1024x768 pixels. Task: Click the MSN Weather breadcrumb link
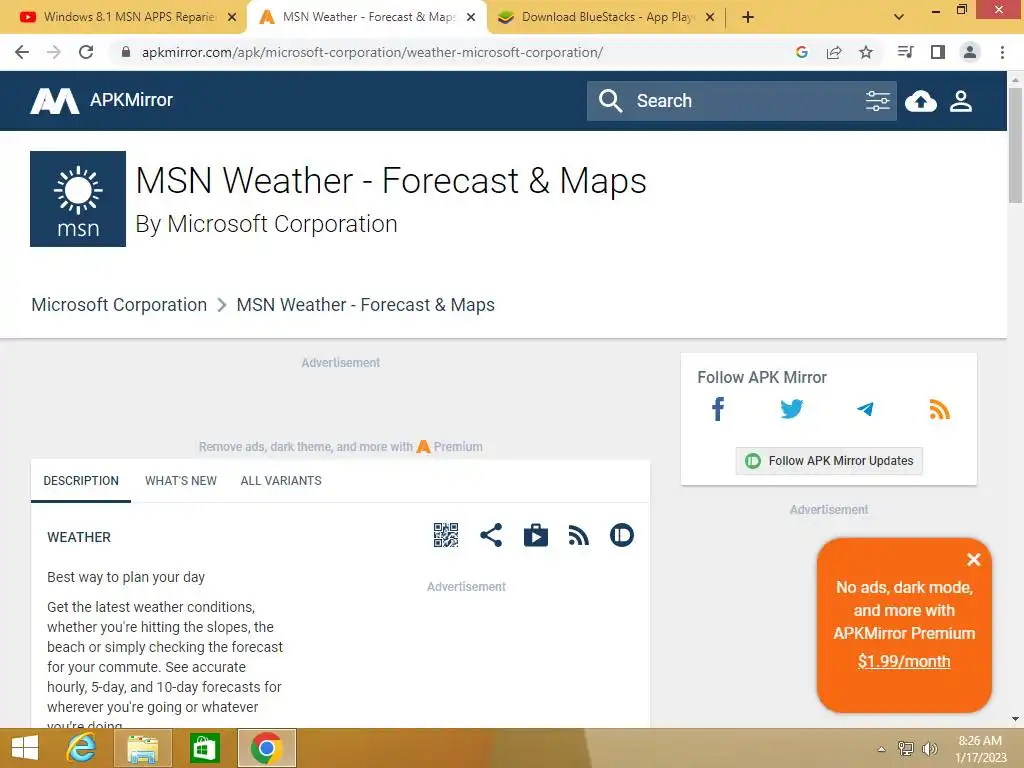pos(365,305)
